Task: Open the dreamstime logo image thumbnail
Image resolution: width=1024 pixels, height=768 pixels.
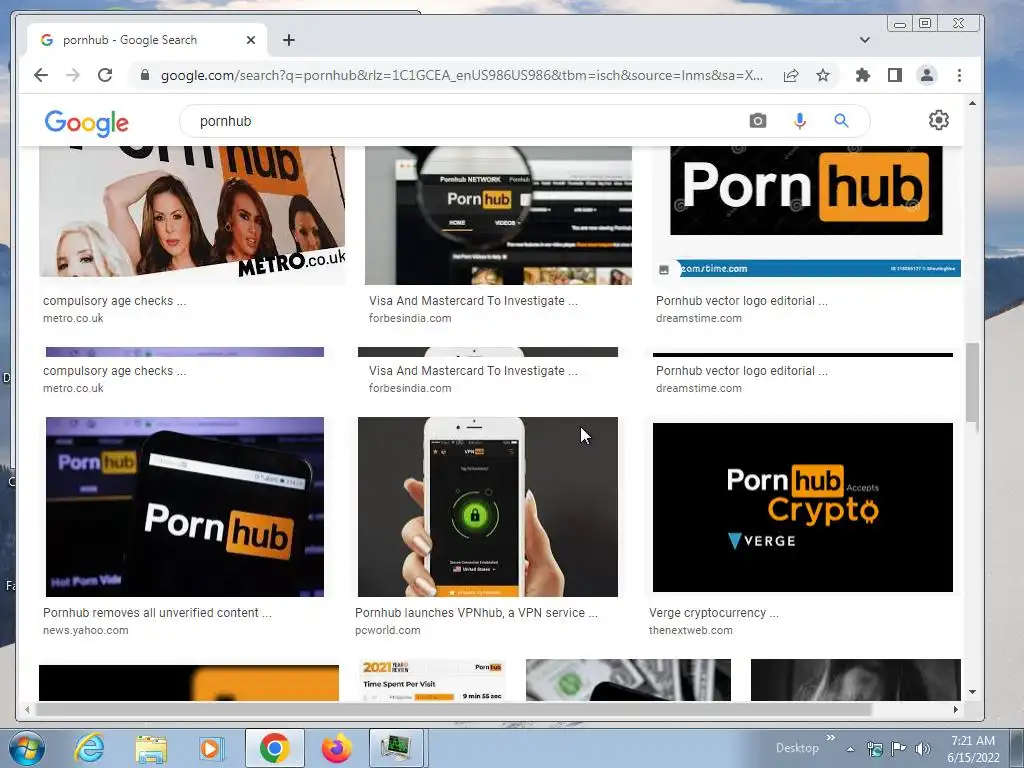Action: click(806, 211)
